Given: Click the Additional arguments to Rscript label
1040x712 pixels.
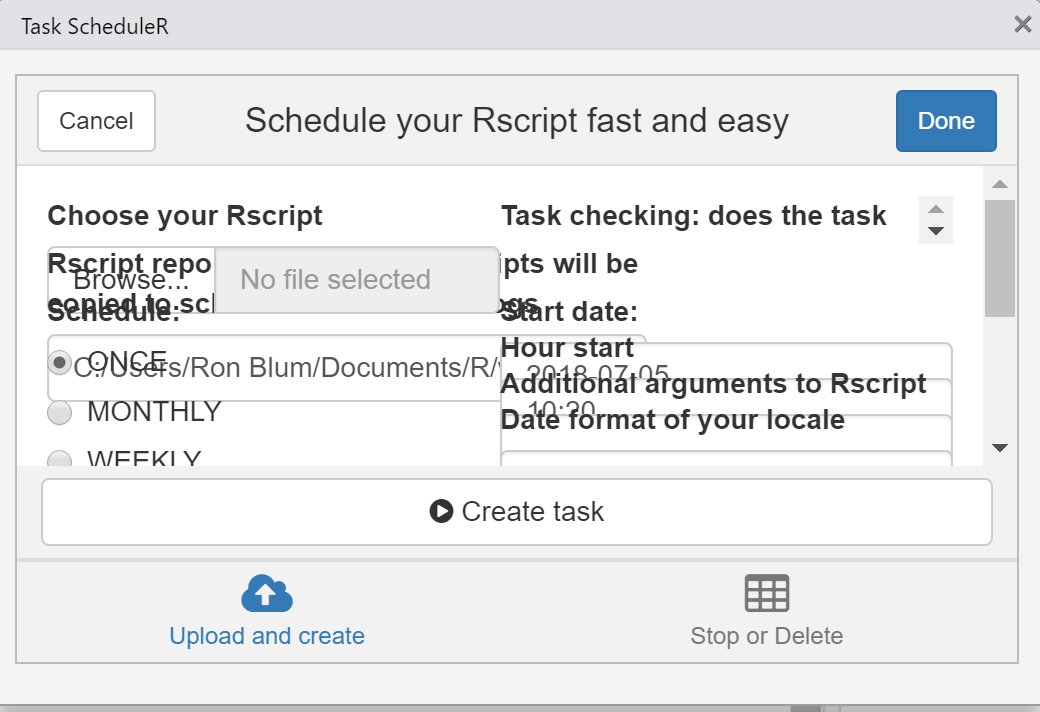Looking at the screenshot, I should click(x=713, y=384).
